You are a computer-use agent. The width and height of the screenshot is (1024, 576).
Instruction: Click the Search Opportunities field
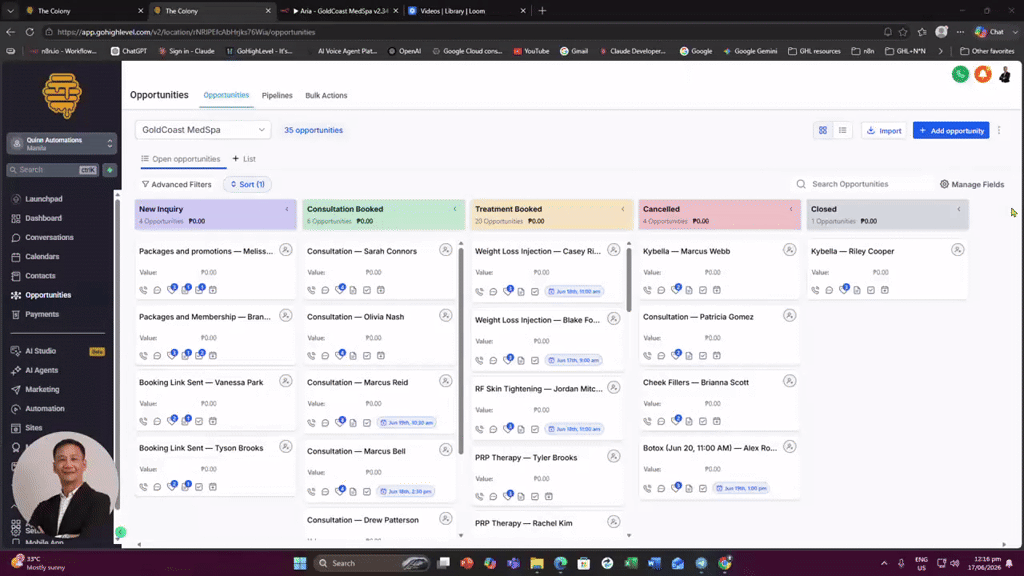click(x=861, y=184)
